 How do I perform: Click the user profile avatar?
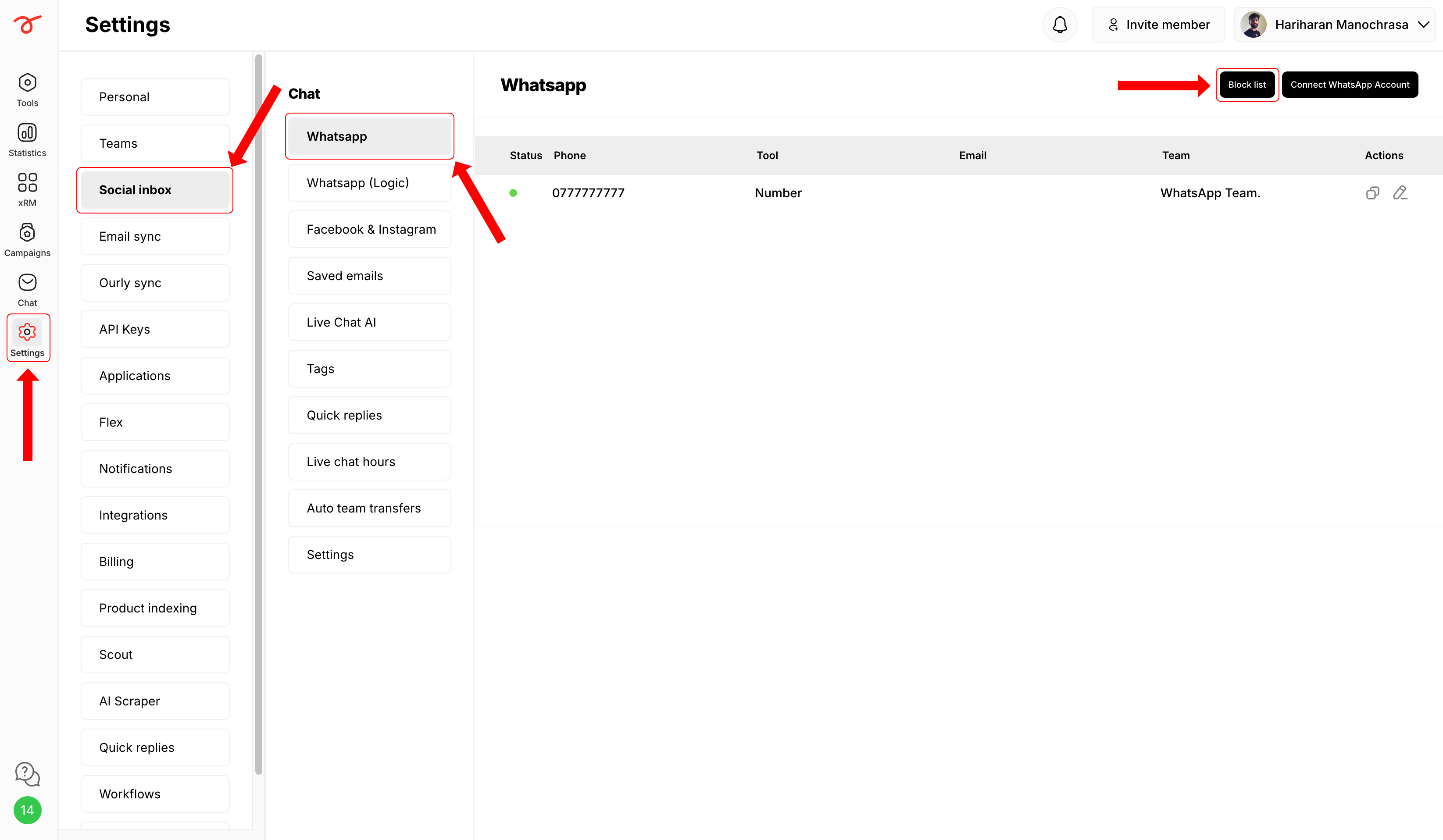pos(1253,25)
